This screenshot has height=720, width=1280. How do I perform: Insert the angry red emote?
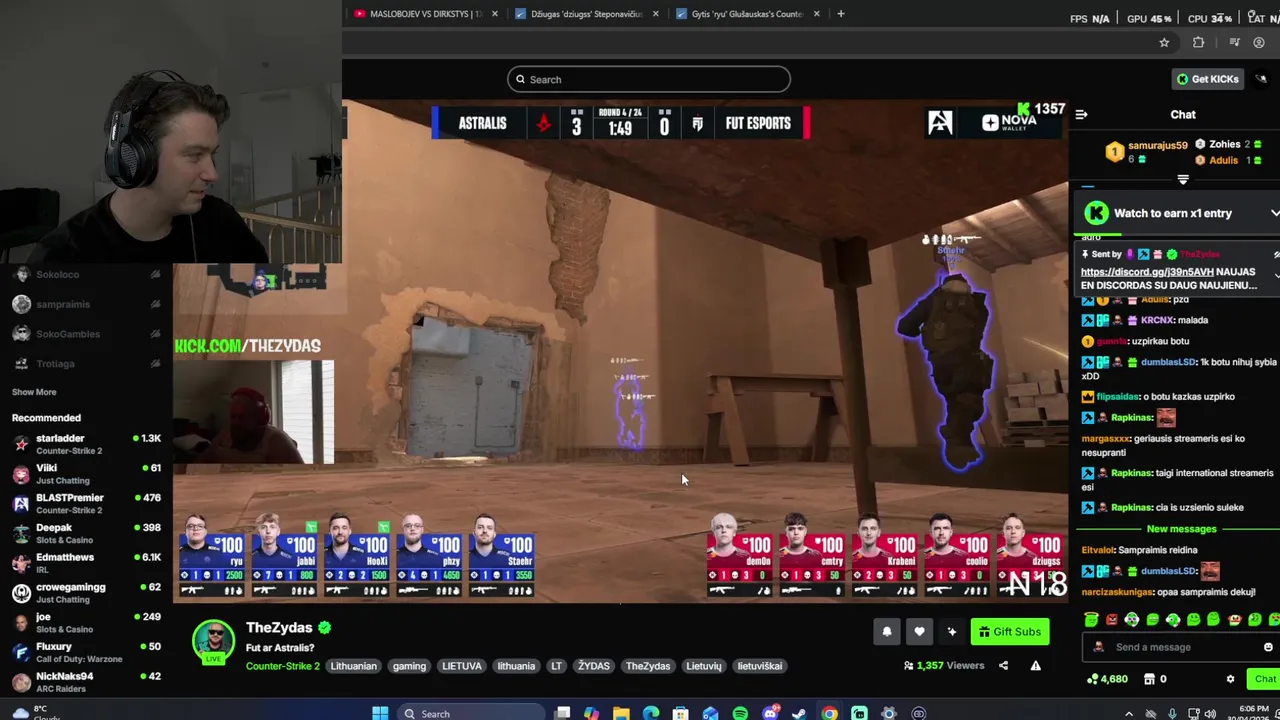[x=1111, y=620]
